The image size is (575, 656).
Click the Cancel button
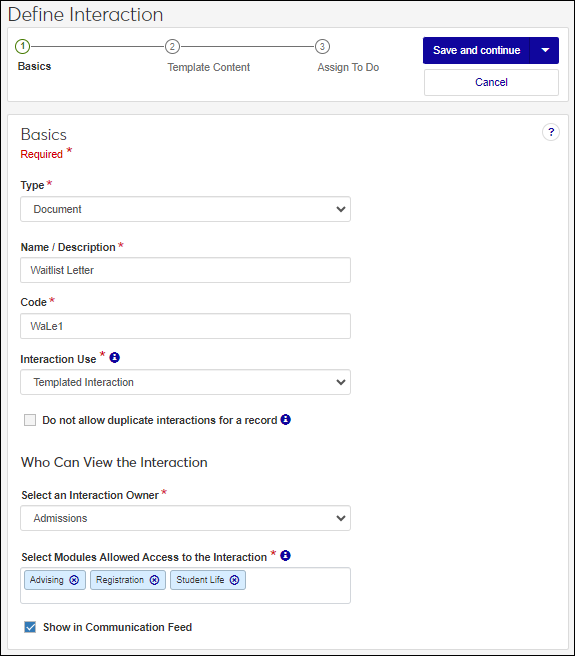click(x=491, y=82)
